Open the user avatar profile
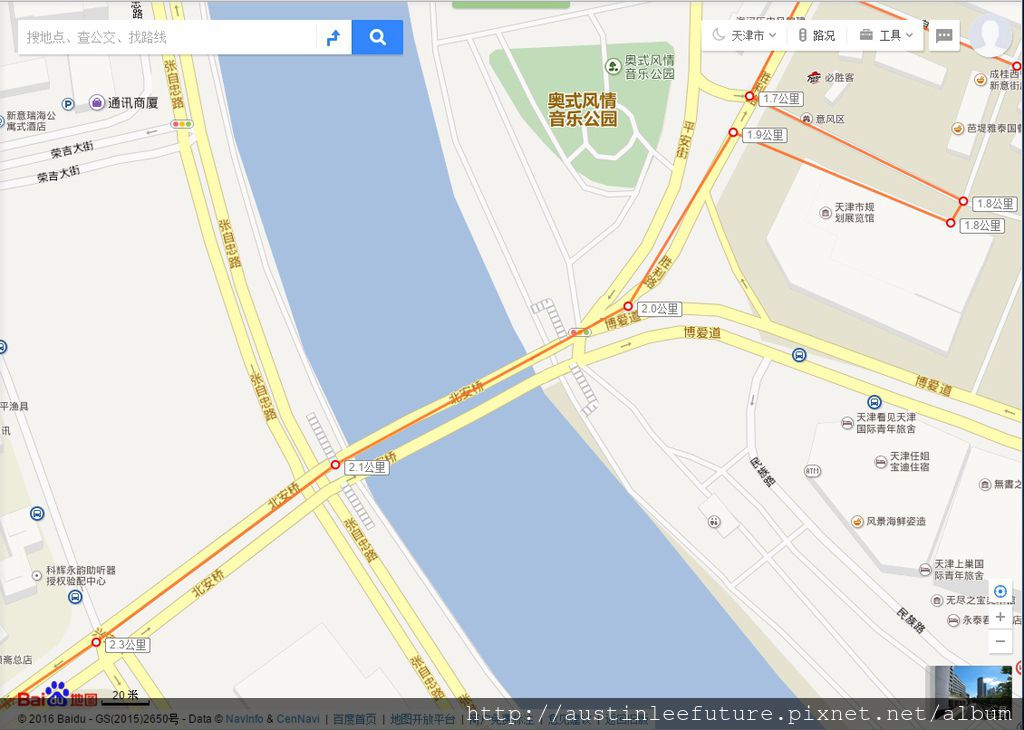 (x=991, y=34)
